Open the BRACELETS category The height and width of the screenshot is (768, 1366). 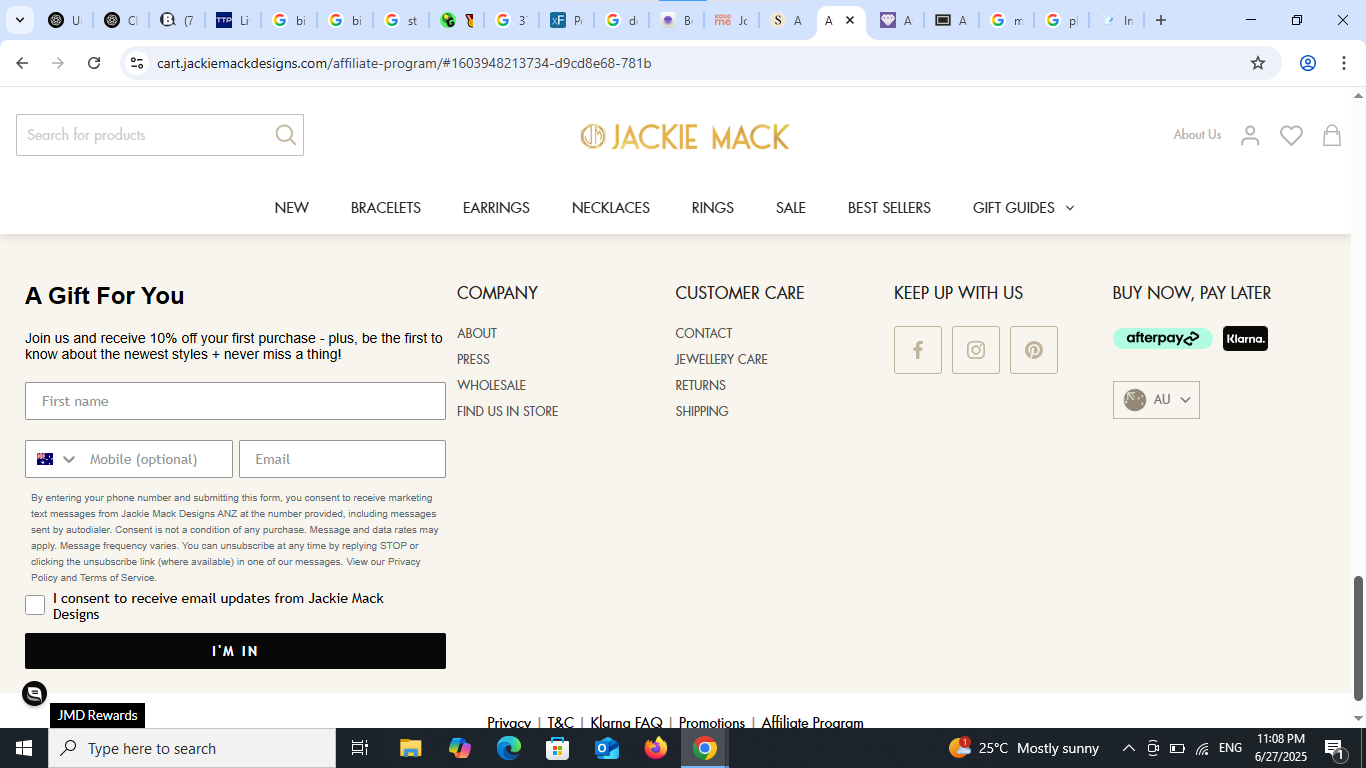pyautogui.click(x=386, y=208)
